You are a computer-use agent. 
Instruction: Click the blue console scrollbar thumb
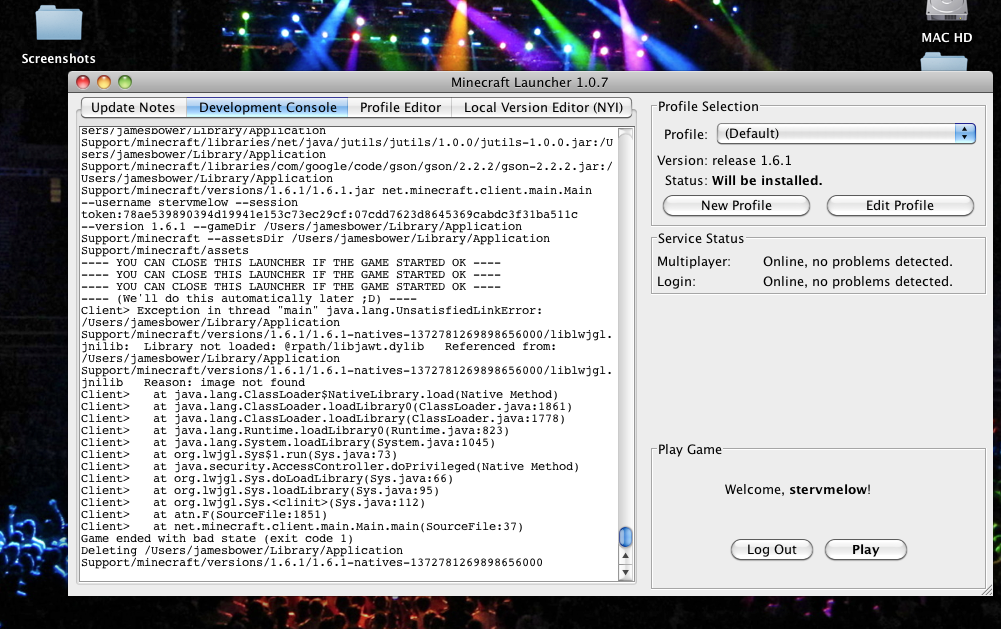tap(625, 537)
